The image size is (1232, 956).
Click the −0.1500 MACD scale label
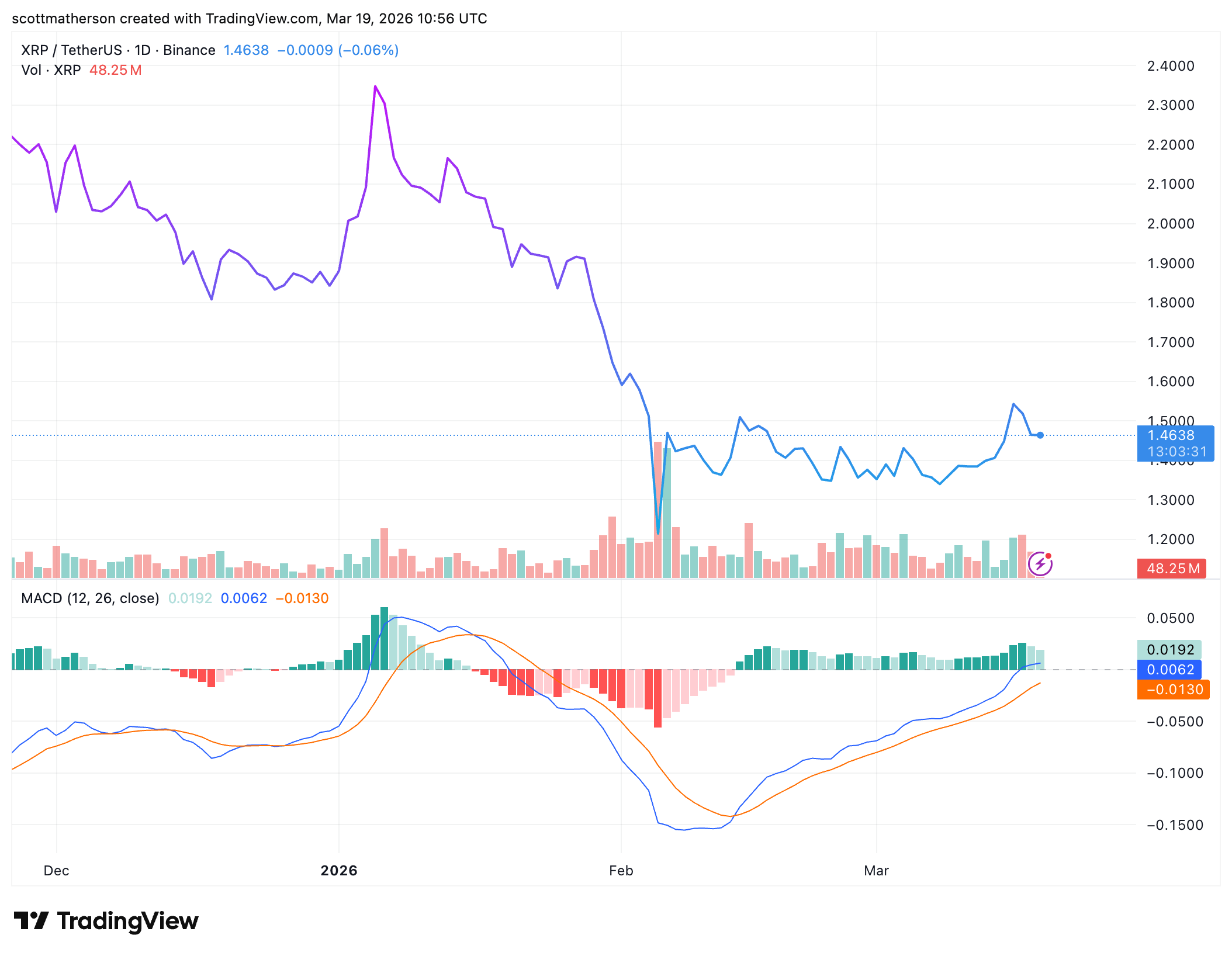[1175, 825]
